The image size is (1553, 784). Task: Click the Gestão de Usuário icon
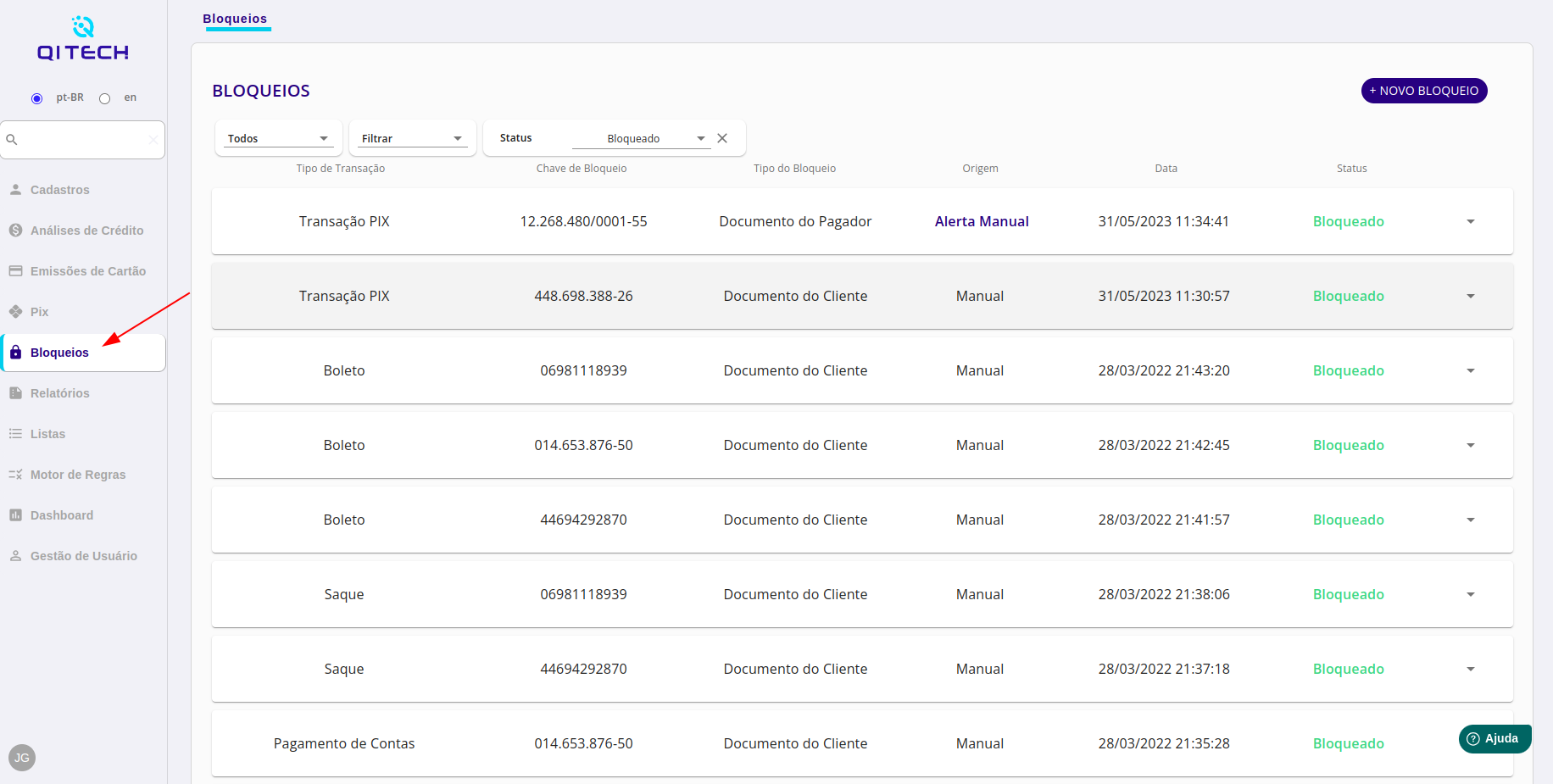tap(15, 556)
